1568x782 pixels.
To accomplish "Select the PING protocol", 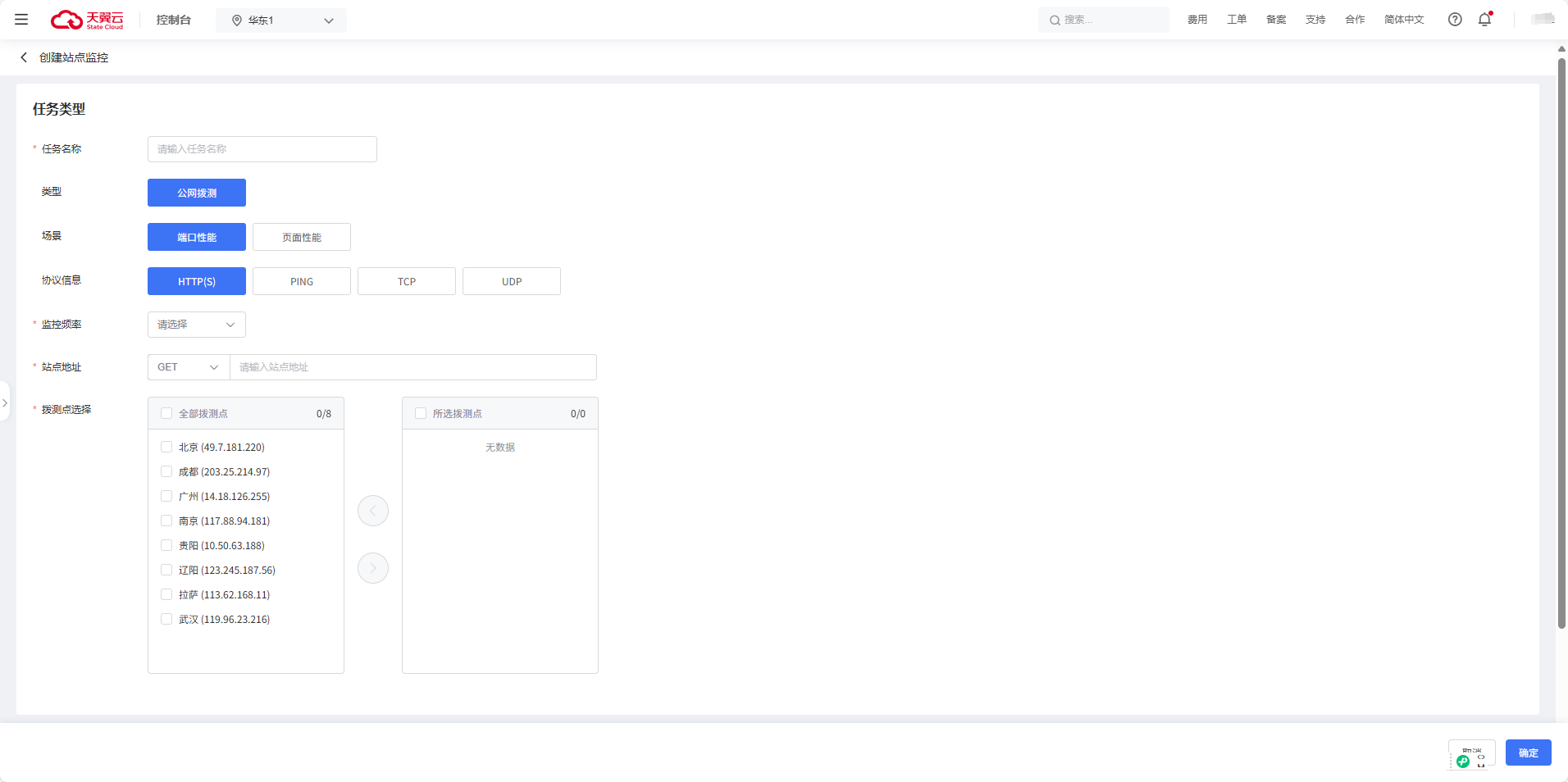I will pos(302,281).
